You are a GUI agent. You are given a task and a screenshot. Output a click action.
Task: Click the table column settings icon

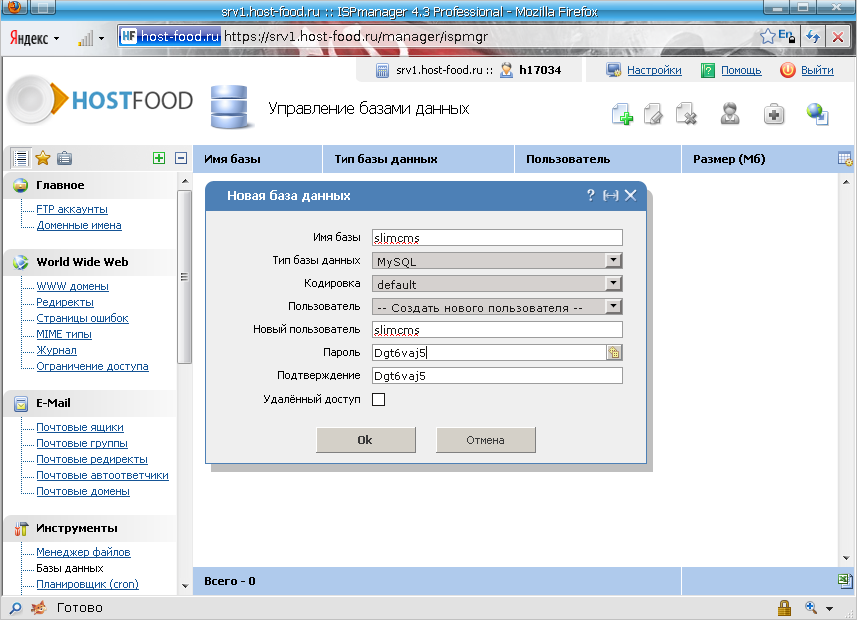point(844,159)
